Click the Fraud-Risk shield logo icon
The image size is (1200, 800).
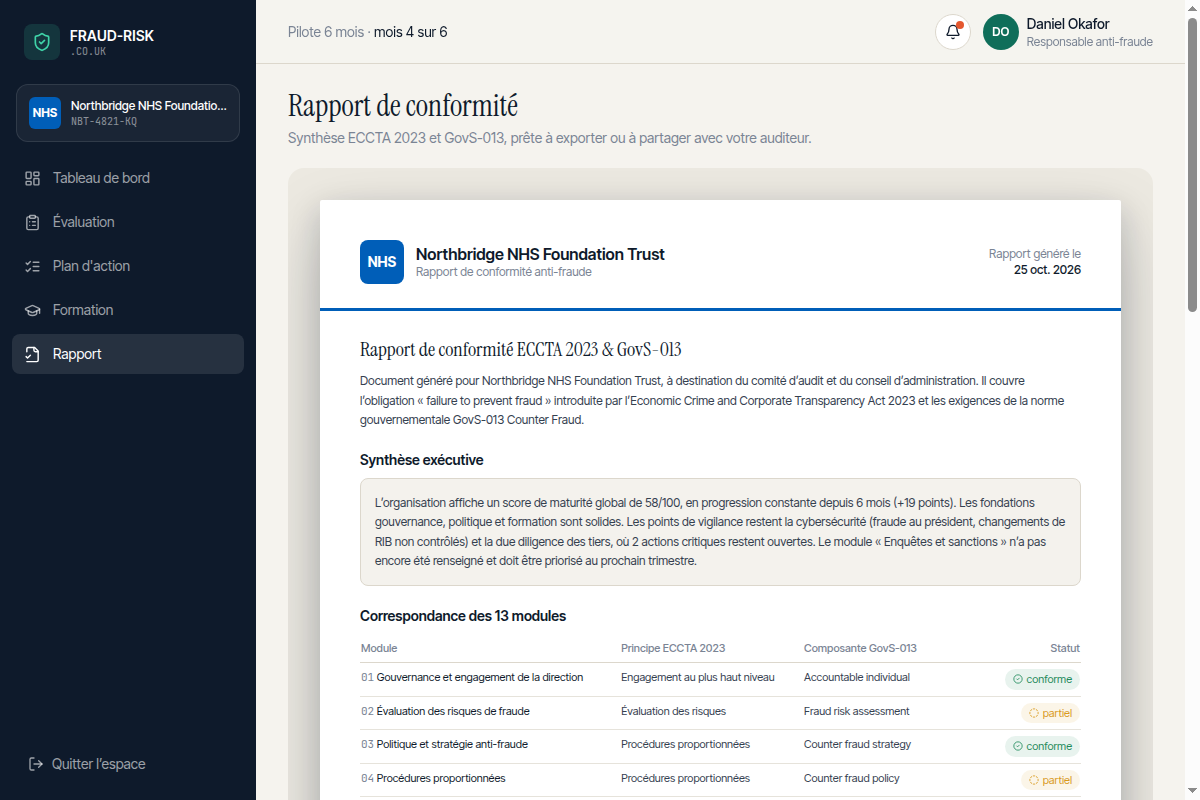42,42
